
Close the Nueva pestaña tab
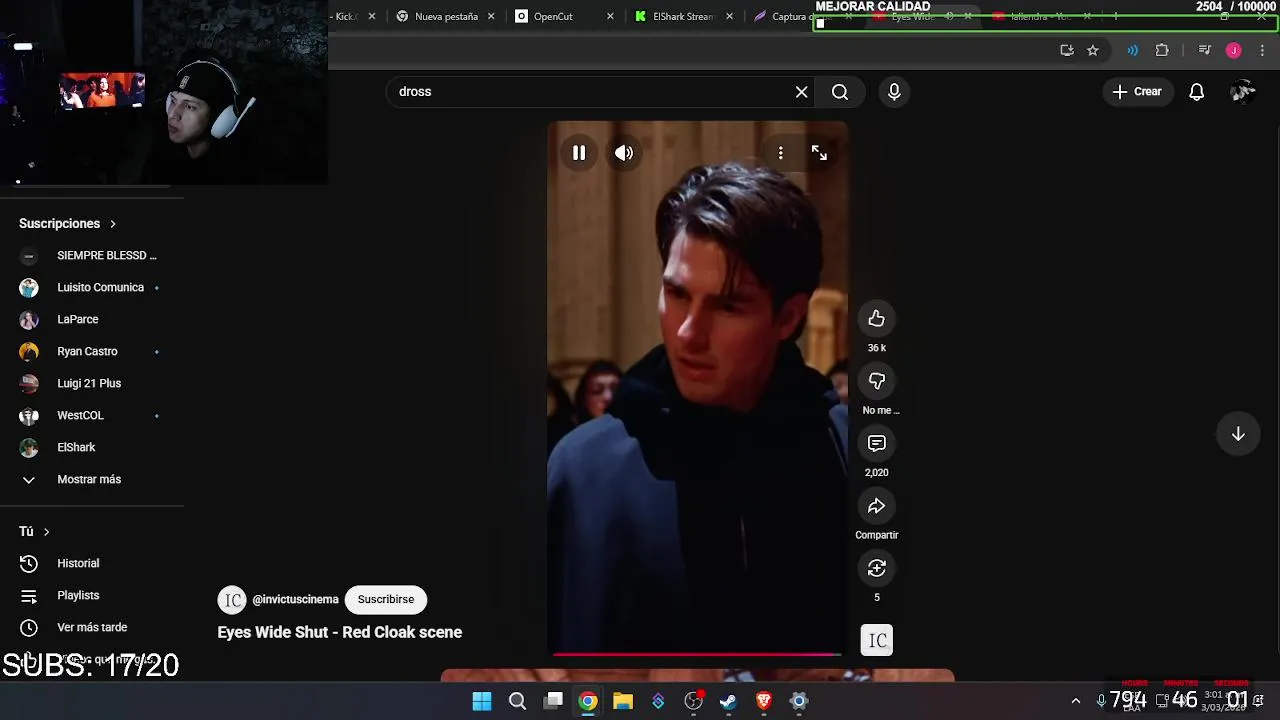pos(491,16)
